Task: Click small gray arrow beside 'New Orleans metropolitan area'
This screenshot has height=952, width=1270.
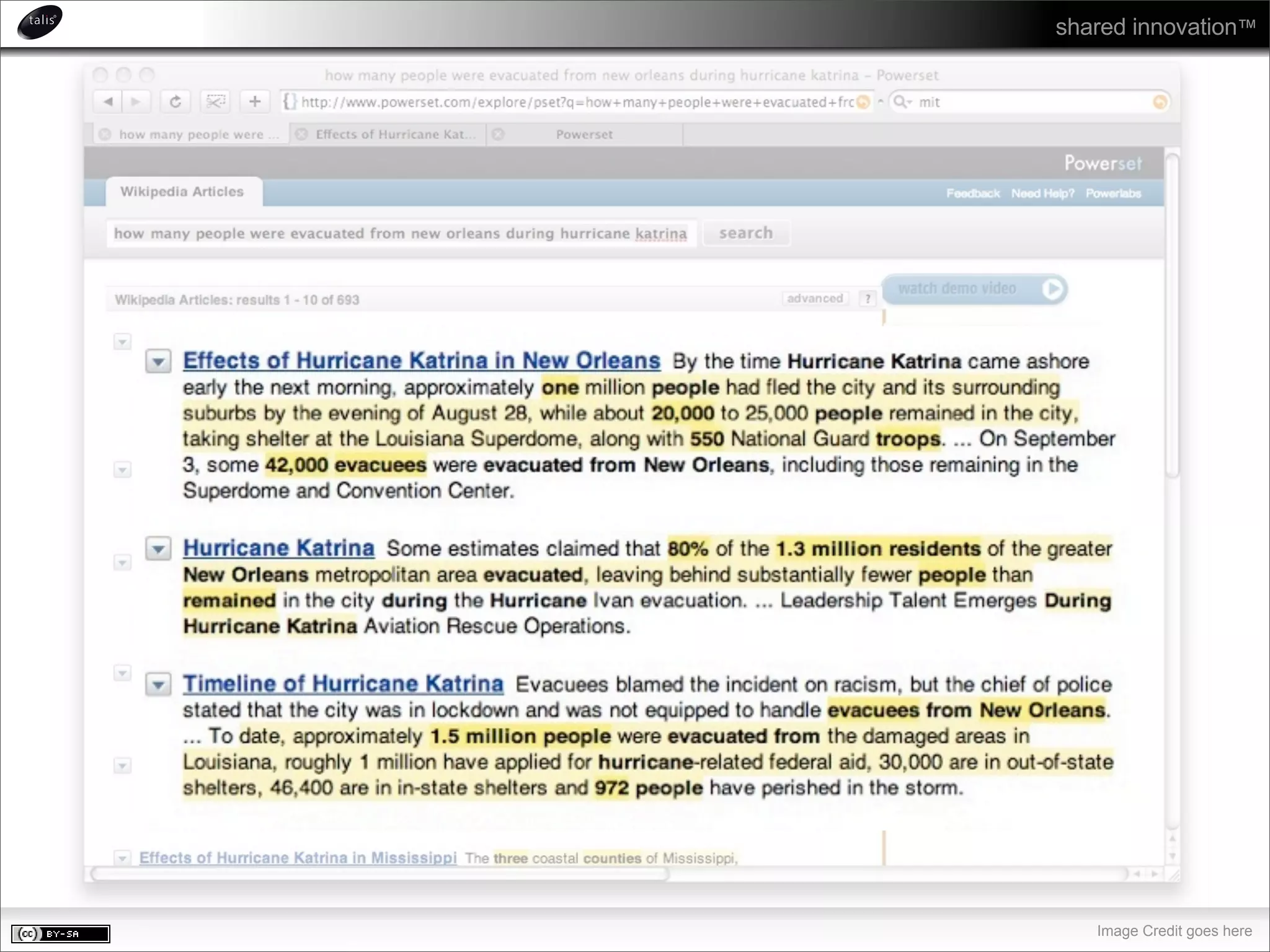Action: tap(122, 563)
